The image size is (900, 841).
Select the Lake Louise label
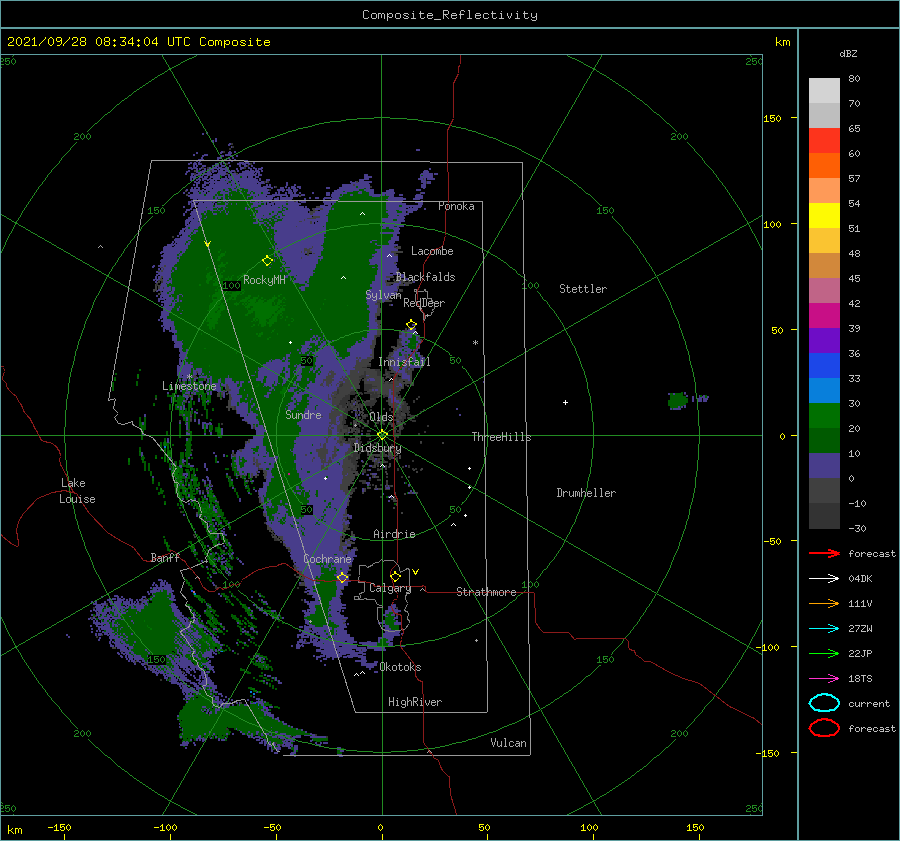tap(77, 491)
